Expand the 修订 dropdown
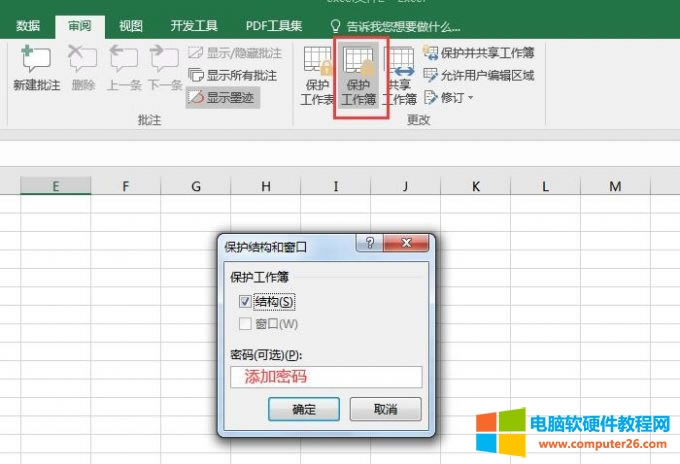Image resolution: width=680 pixels, height=464 pixels. 449,97
